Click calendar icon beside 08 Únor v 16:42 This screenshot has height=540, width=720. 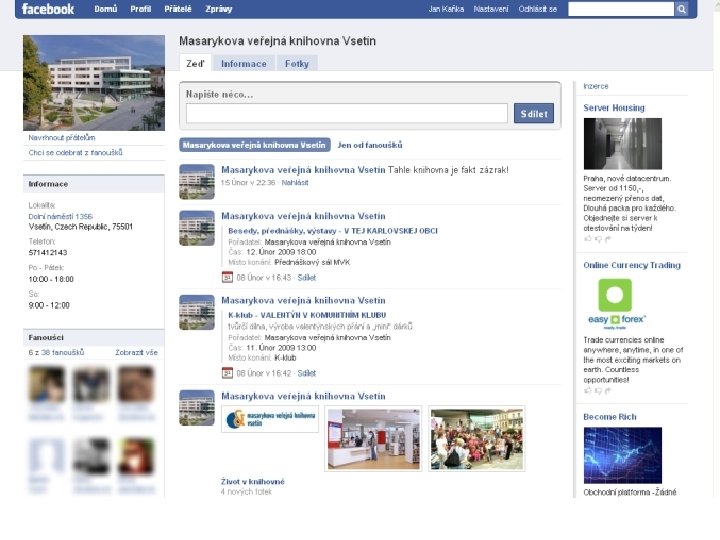(x=227, y=373)
